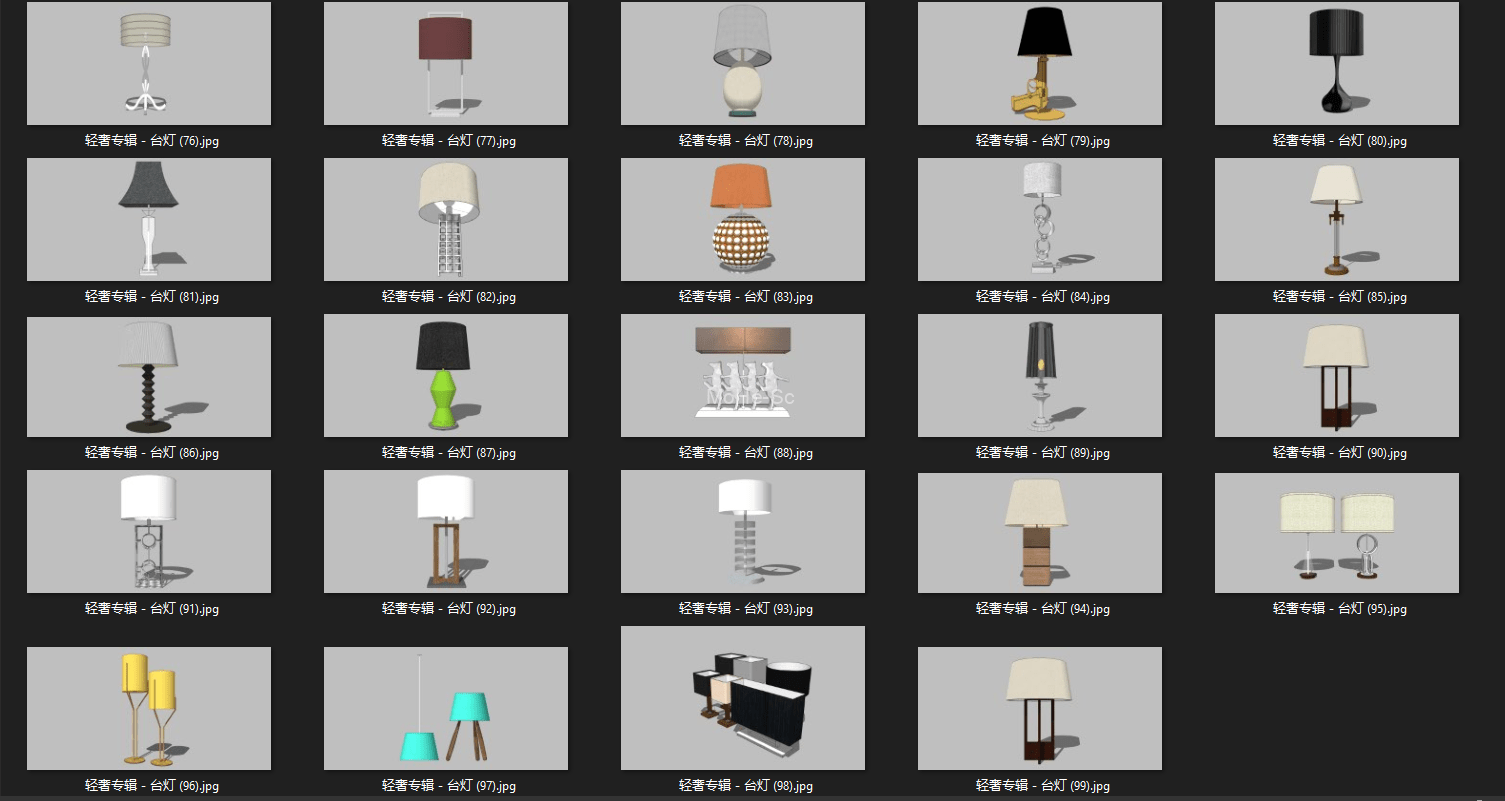Select the green gourd-base lamp 台灯 (87).jpg
The width and height of the screenshot is (1505, 801).
point(445,374)
